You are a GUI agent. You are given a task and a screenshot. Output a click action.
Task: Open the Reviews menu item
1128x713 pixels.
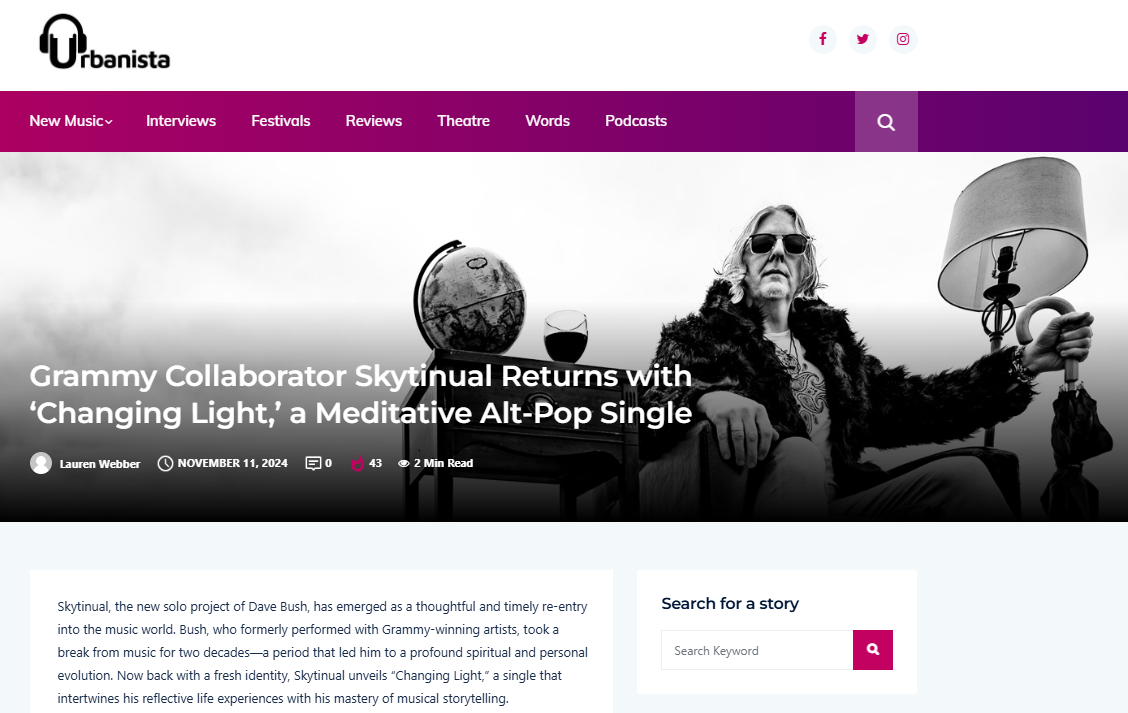pyautogui.click(x=373, y=121)
